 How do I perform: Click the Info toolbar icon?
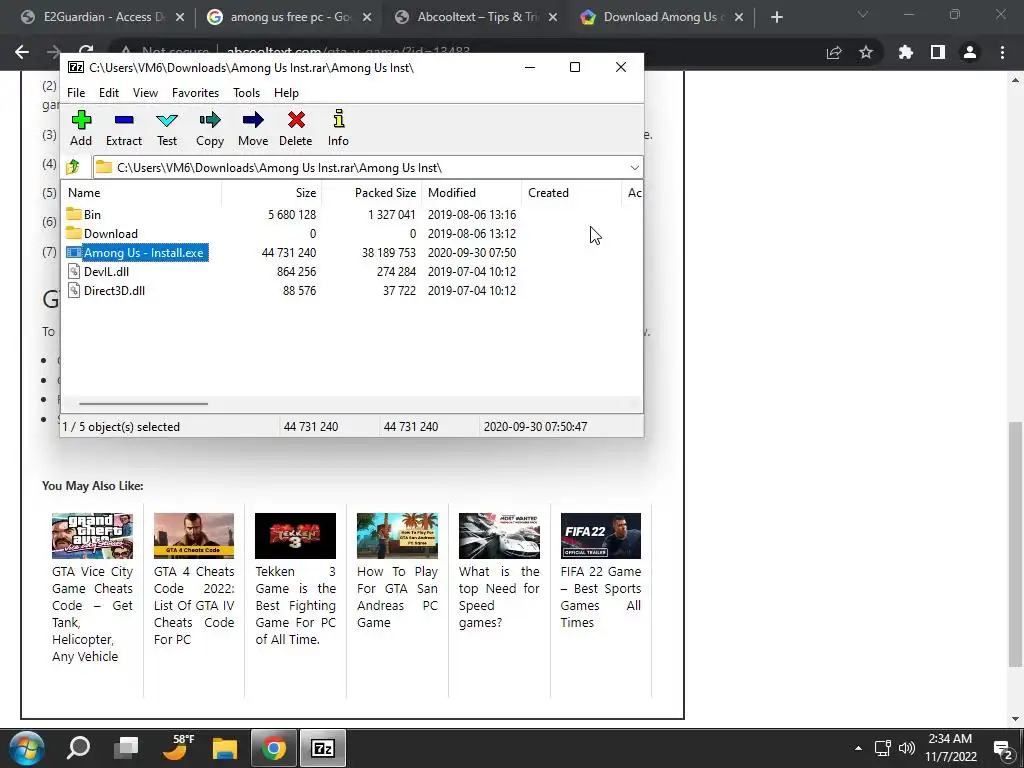pyautogui.click(x=338, y=119)
